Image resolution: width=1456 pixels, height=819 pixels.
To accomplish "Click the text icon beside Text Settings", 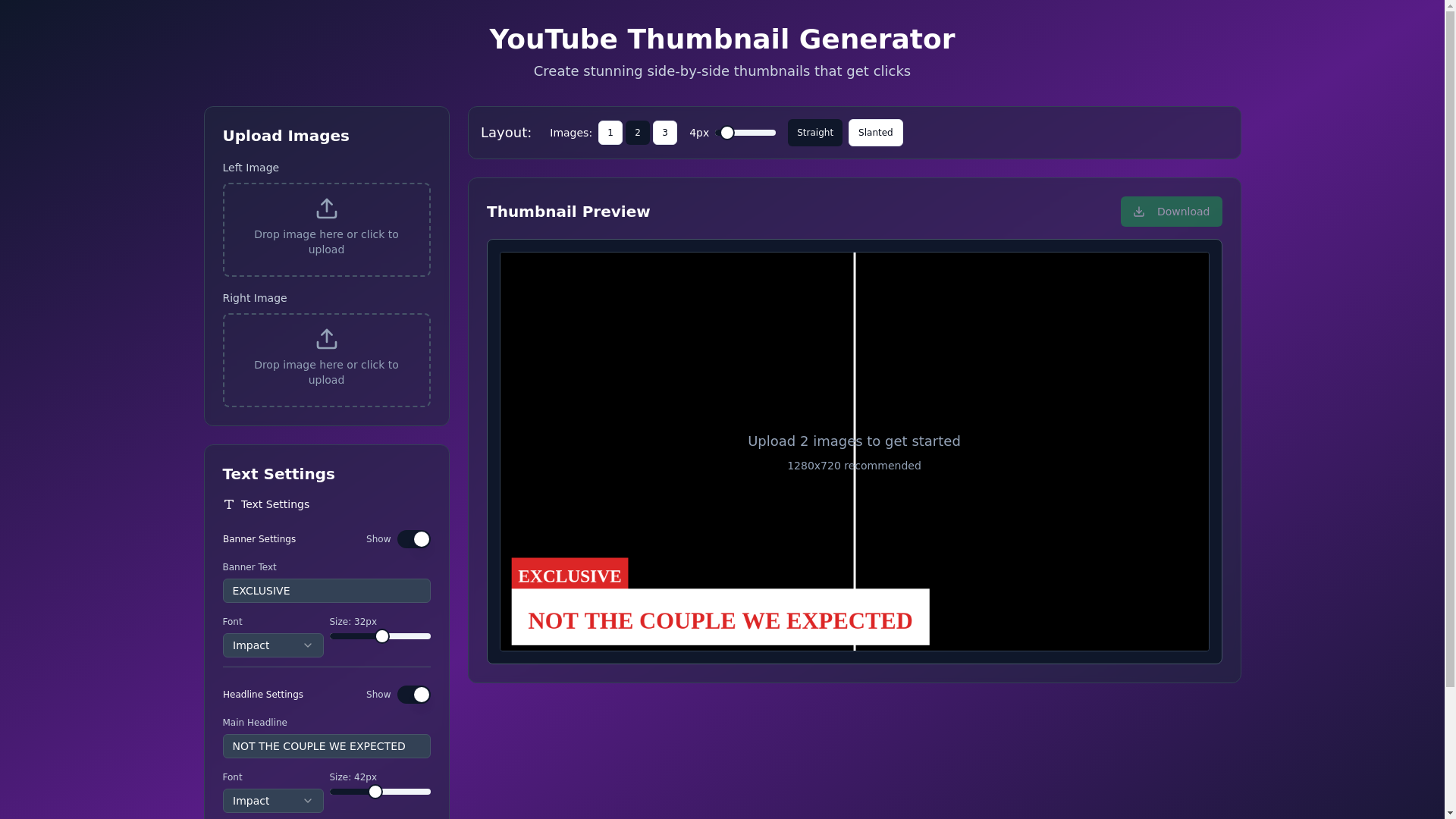I will [x=229, y=504].
